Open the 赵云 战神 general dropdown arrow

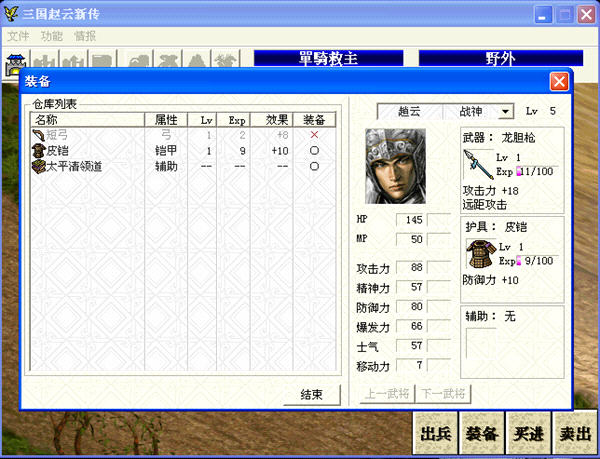click(x=505, y=112)
